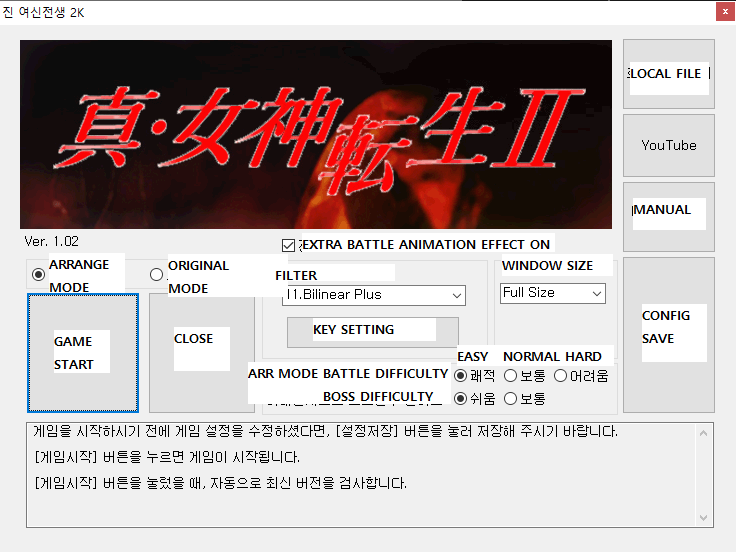The width and height of the screenshot is (736, 552).
Task: Set boss difficulty to 보통
Action: pyautogui.click(x=510, y=399)
